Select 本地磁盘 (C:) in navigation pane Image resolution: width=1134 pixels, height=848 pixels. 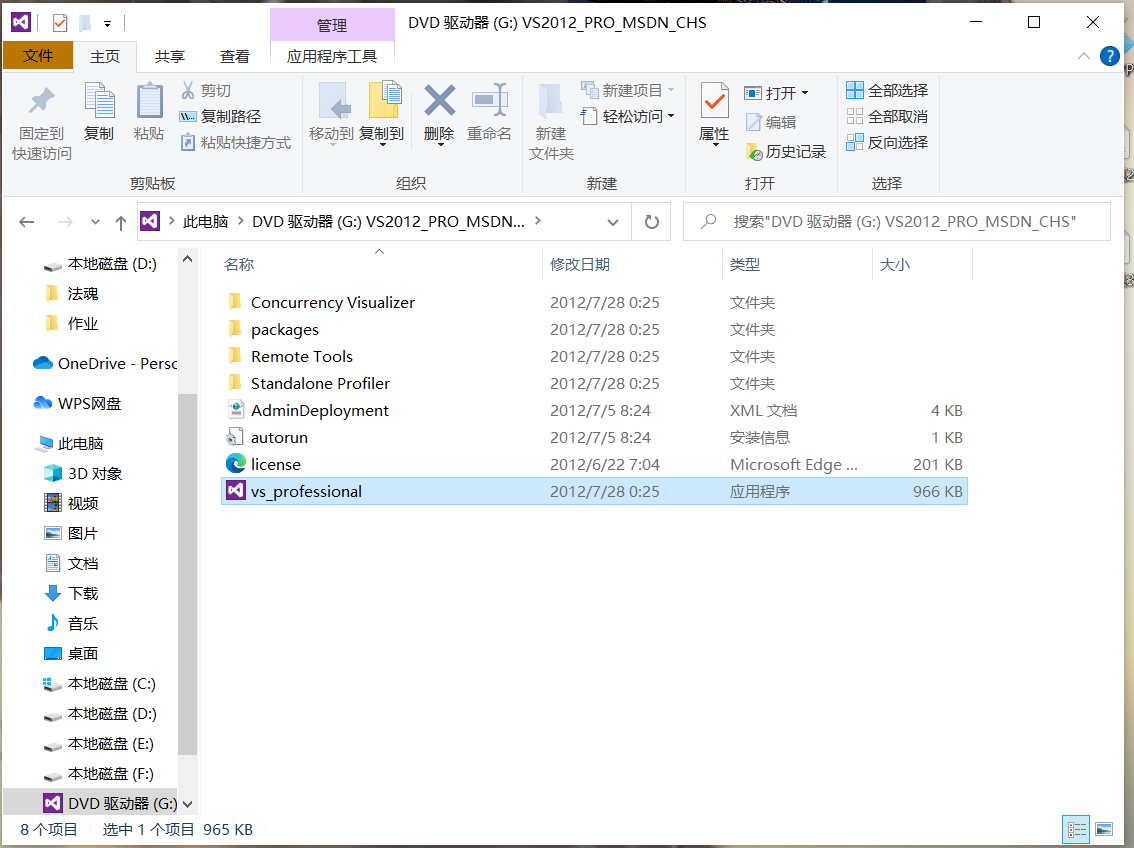[x=99, y=684]
